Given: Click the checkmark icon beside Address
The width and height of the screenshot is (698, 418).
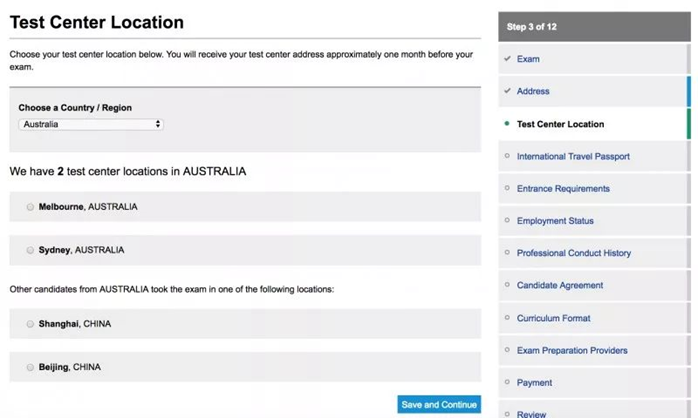Looking at the screenshot, I should 507,91.
